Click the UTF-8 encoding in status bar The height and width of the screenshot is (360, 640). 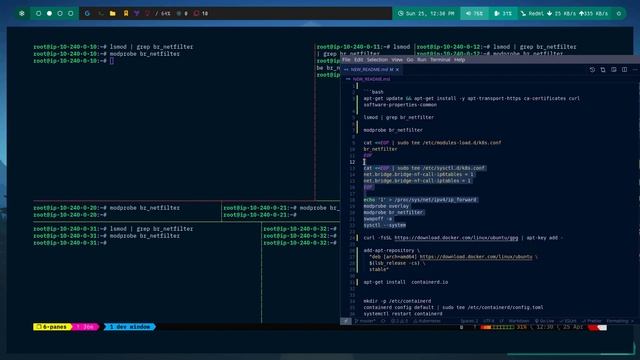(x=488, y=321)
